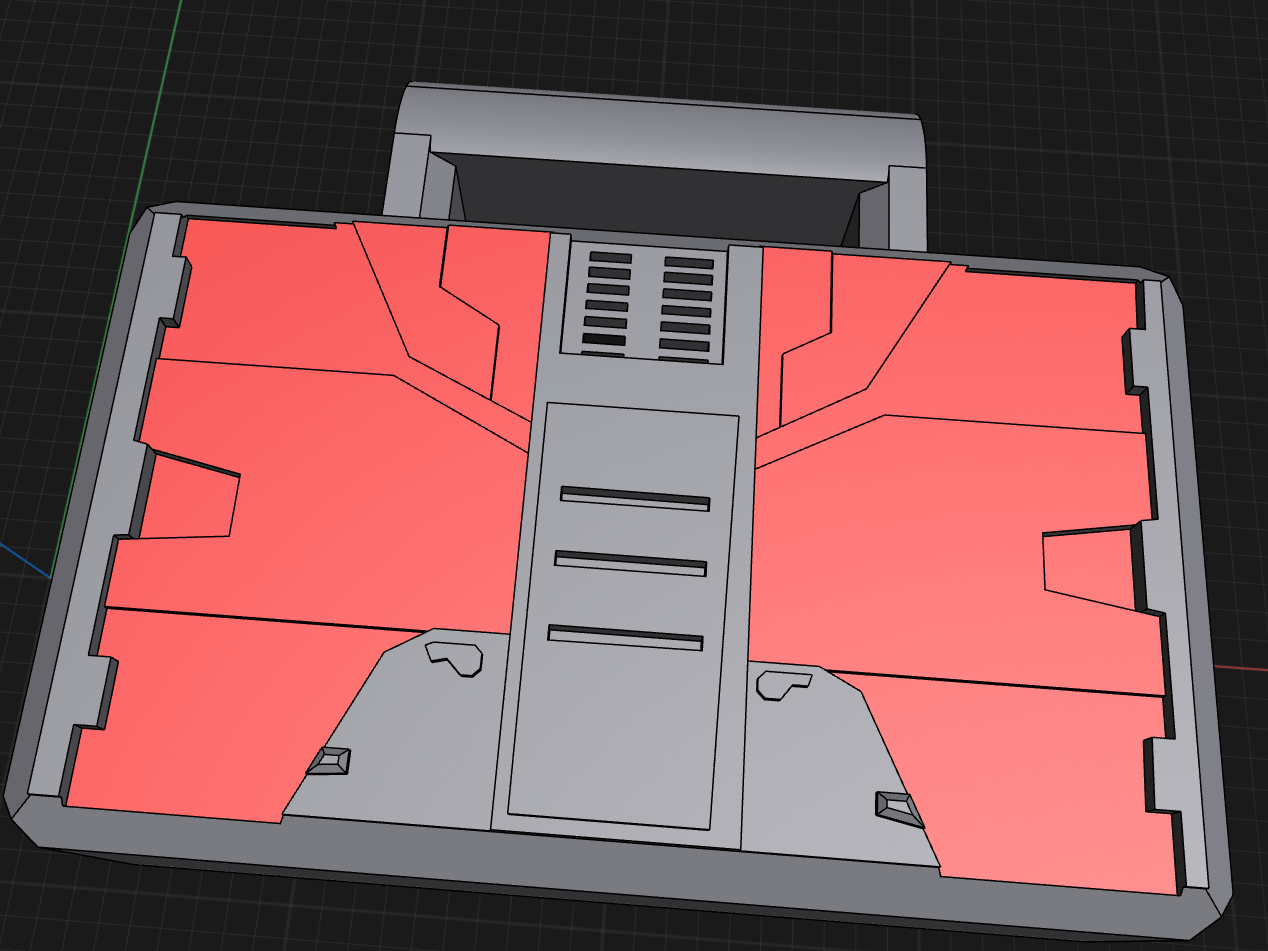
Task: Select the left hook-shaped recess
Action: tap(455, 658)
